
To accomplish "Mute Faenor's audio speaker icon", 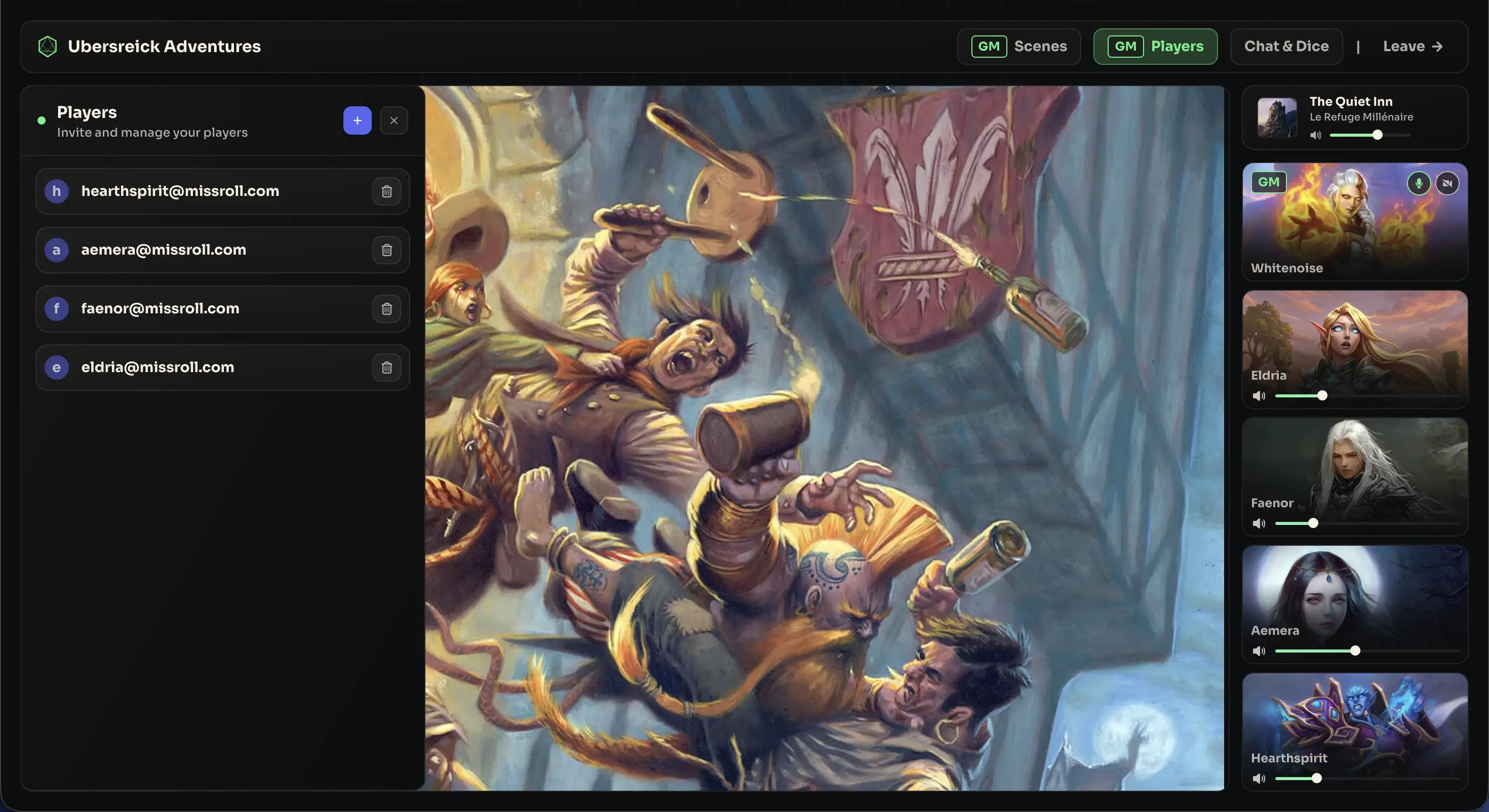I will 1259,523.
